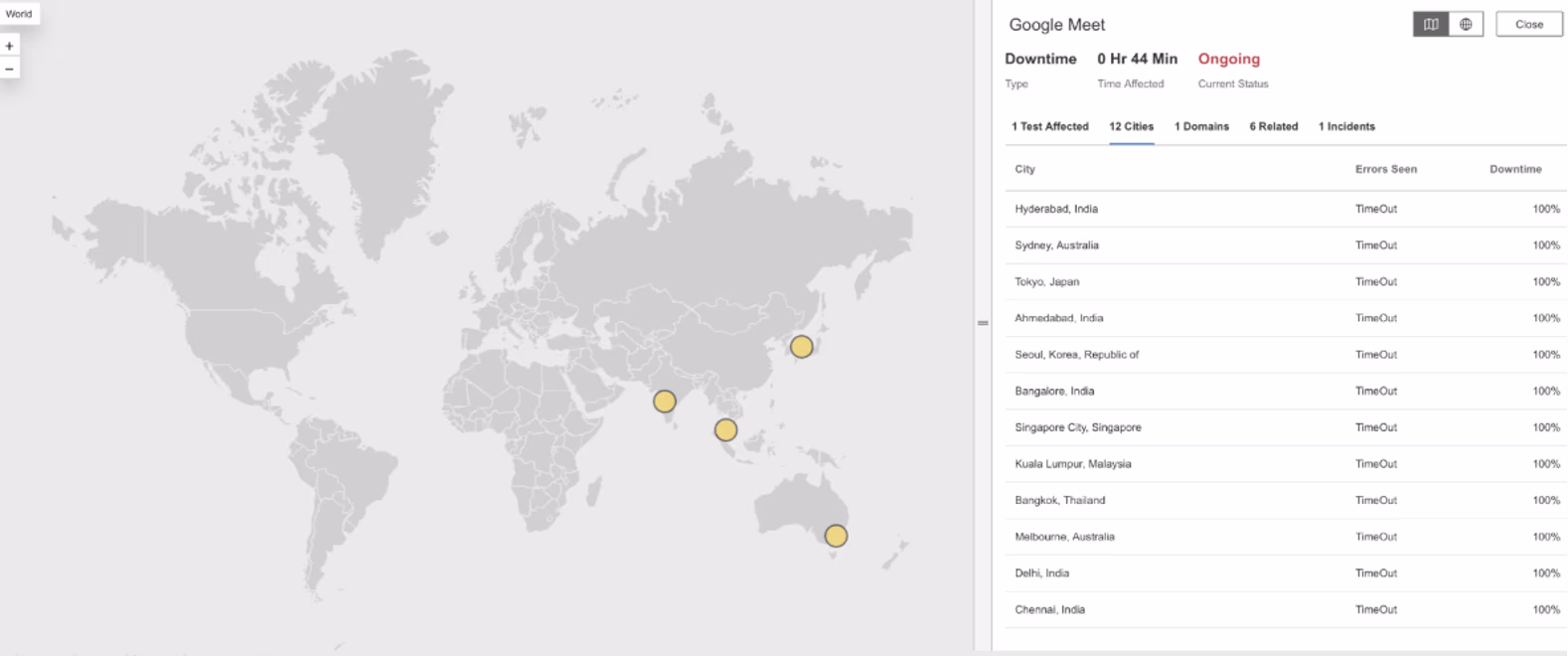Viewport: 1568px width, 656px height.
Task: Click the 0 Hr 44 Min value
Action: pos(1137,59)
